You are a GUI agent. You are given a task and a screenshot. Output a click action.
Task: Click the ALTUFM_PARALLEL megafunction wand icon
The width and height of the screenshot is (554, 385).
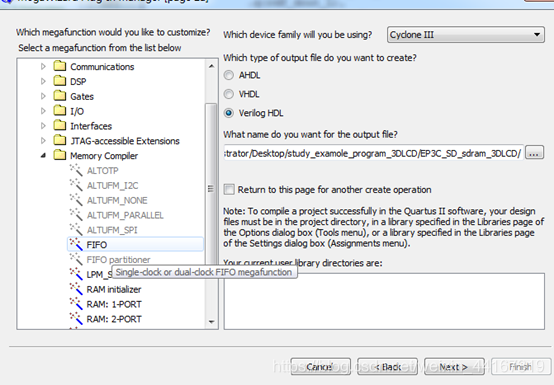[76, 214]
